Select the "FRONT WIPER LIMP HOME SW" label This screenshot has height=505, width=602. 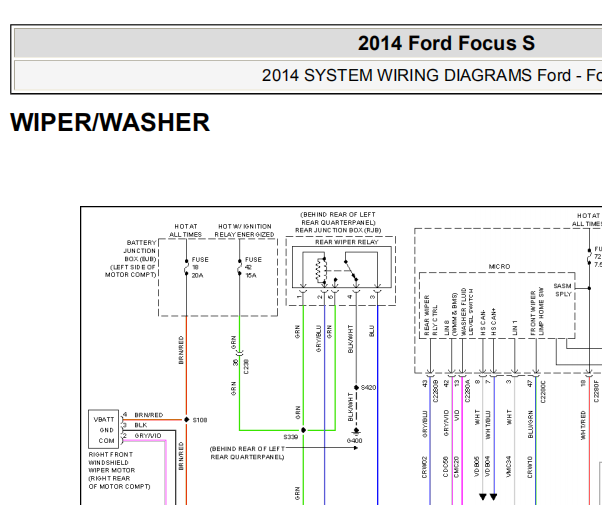(x=537, y=311)
